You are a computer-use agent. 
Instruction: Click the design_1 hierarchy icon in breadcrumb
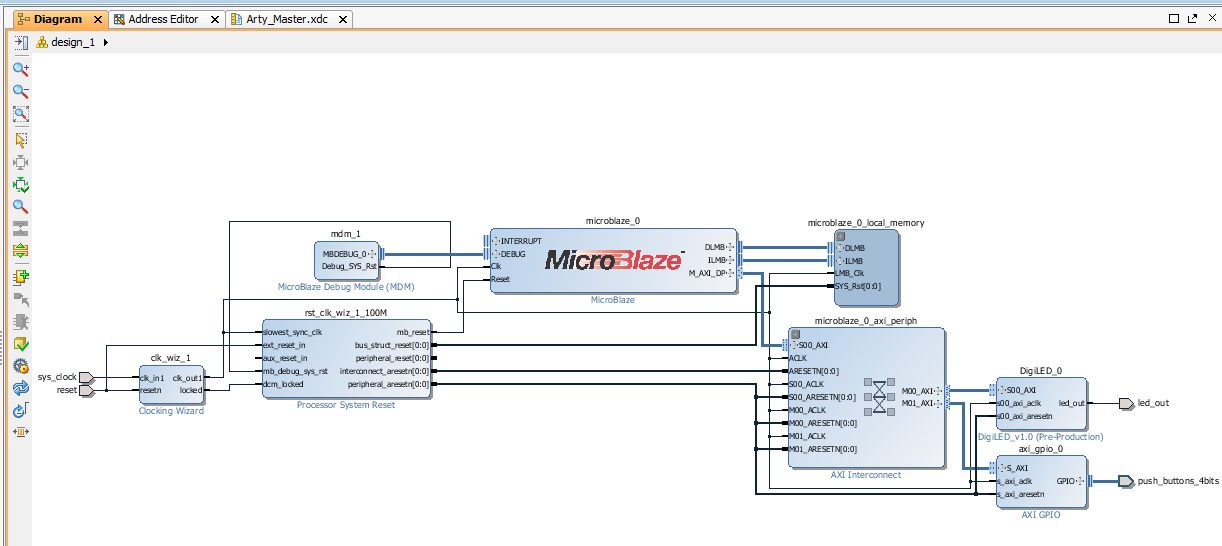pos(42,42)
